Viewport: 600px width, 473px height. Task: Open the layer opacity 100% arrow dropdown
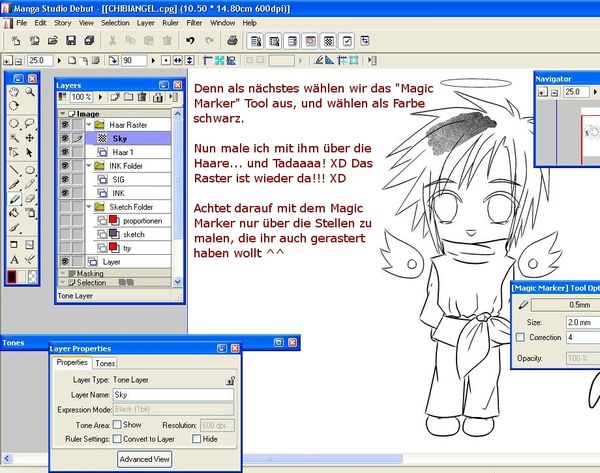100,97
